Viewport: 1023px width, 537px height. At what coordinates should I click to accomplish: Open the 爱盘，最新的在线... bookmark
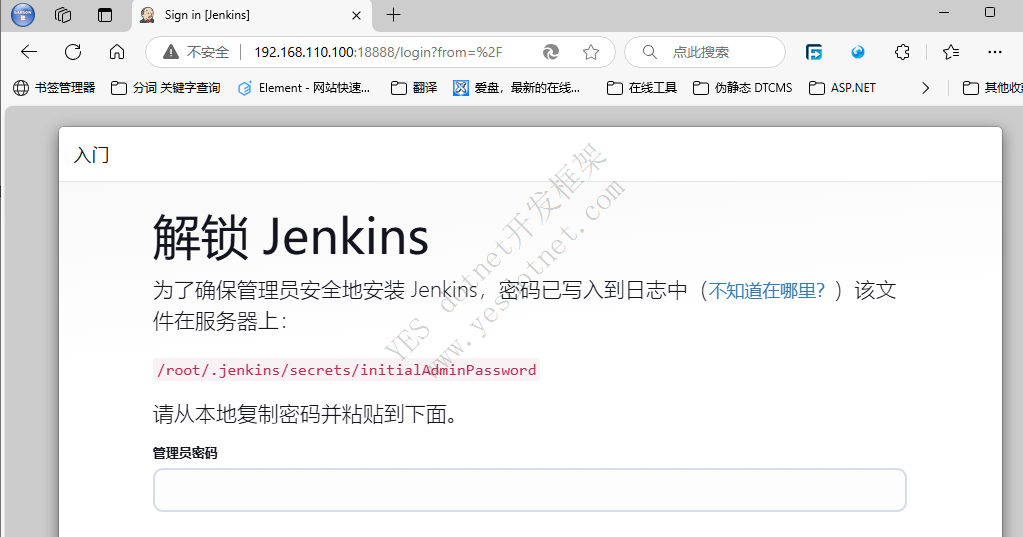tap(517, 87)
